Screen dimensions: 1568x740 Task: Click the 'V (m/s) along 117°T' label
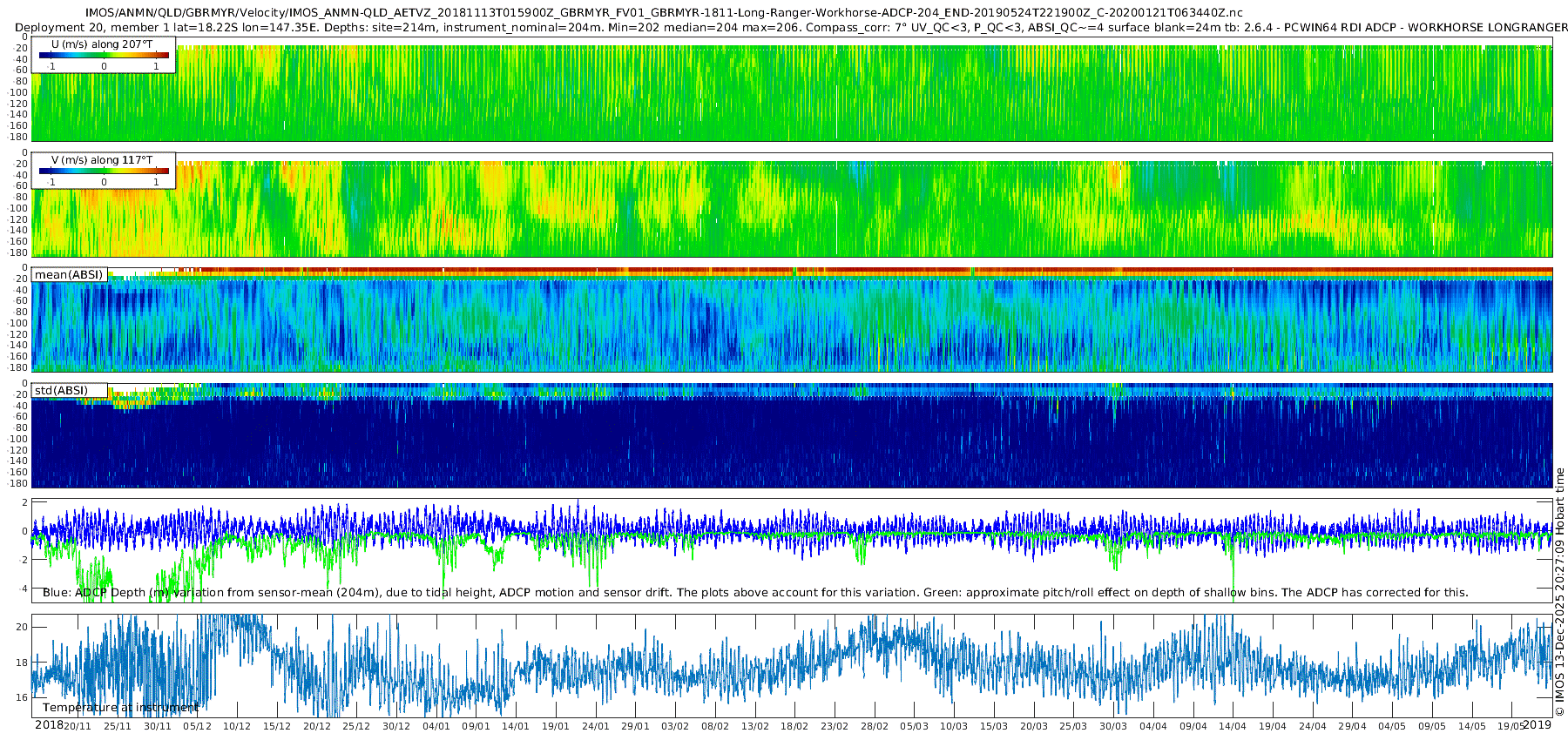coord(102,159)
